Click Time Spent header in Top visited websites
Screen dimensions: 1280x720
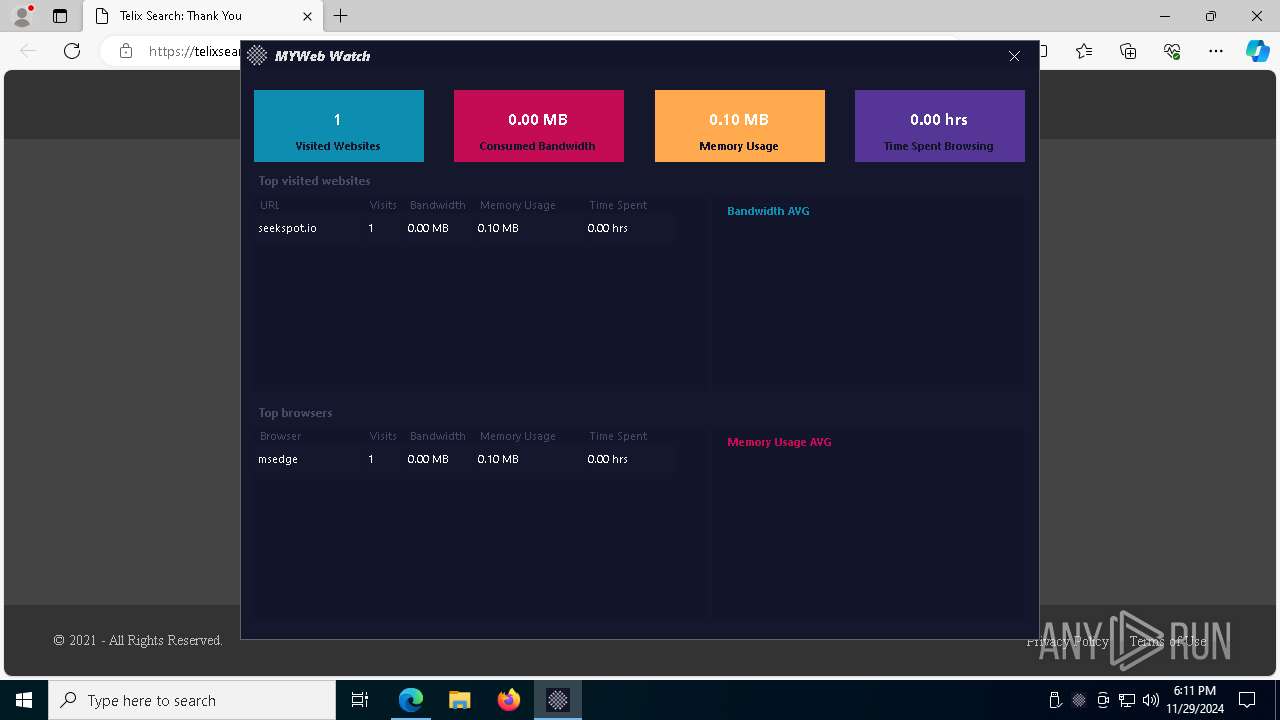click(618, 205)
